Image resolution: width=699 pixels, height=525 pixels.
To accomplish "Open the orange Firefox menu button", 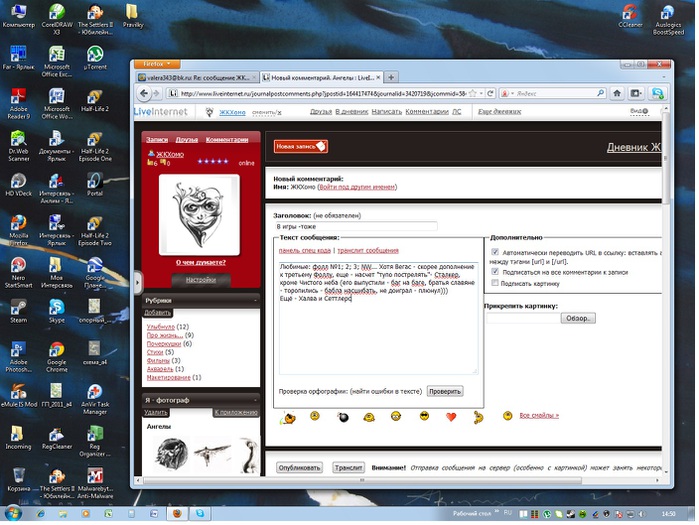I will 156,64.
